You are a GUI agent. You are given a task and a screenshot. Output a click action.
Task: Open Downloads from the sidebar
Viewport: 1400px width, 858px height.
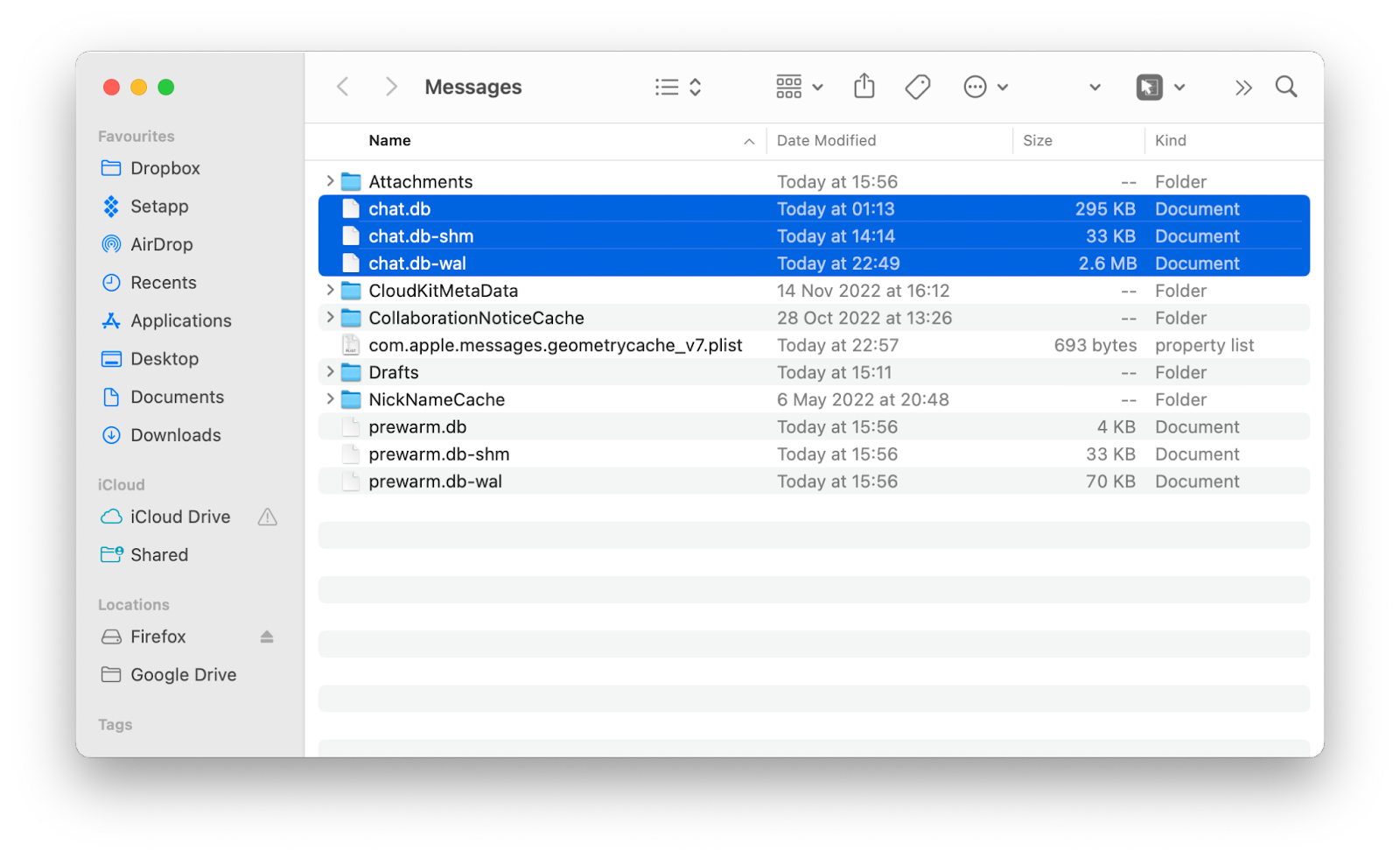[x=175, y=434]
